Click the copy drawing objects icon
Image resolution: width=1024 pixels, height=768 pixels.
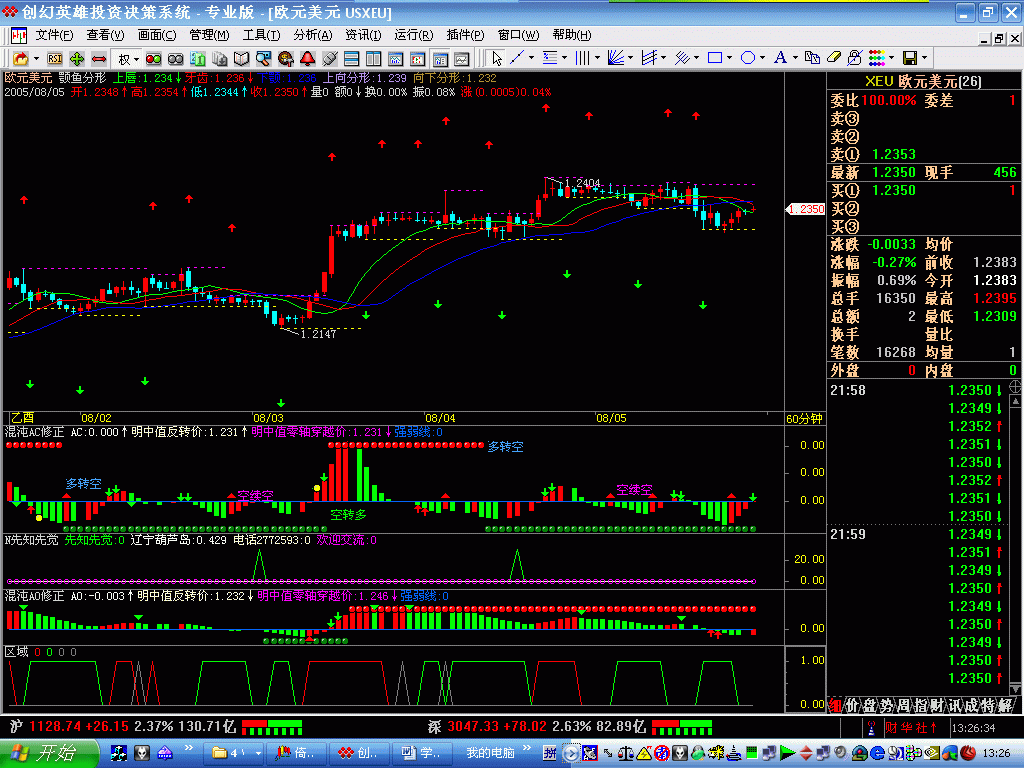pyautogui.click(x=812, y=58)
